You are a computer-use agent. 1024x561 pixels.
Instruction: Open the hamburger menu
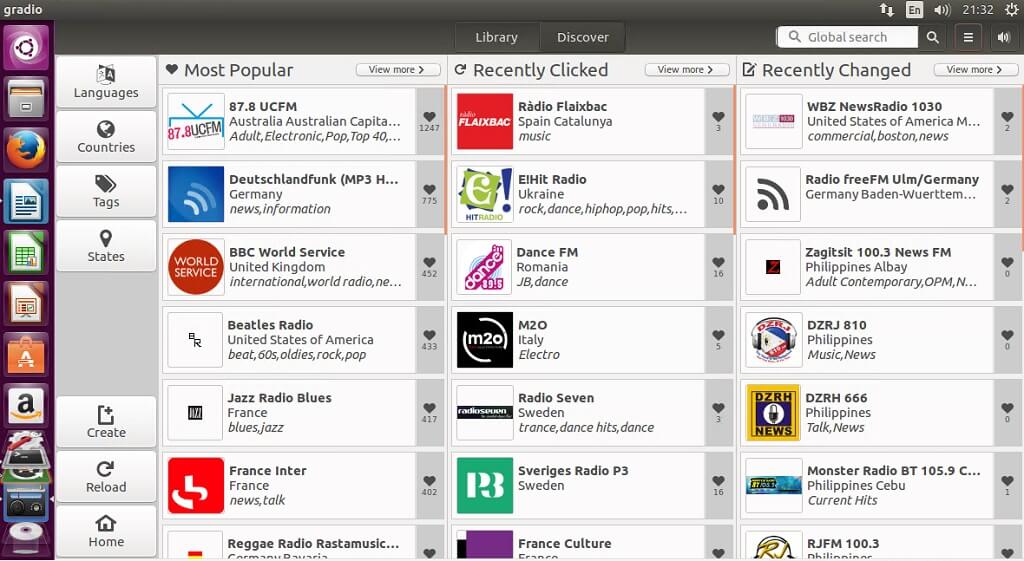click(968, 37)
